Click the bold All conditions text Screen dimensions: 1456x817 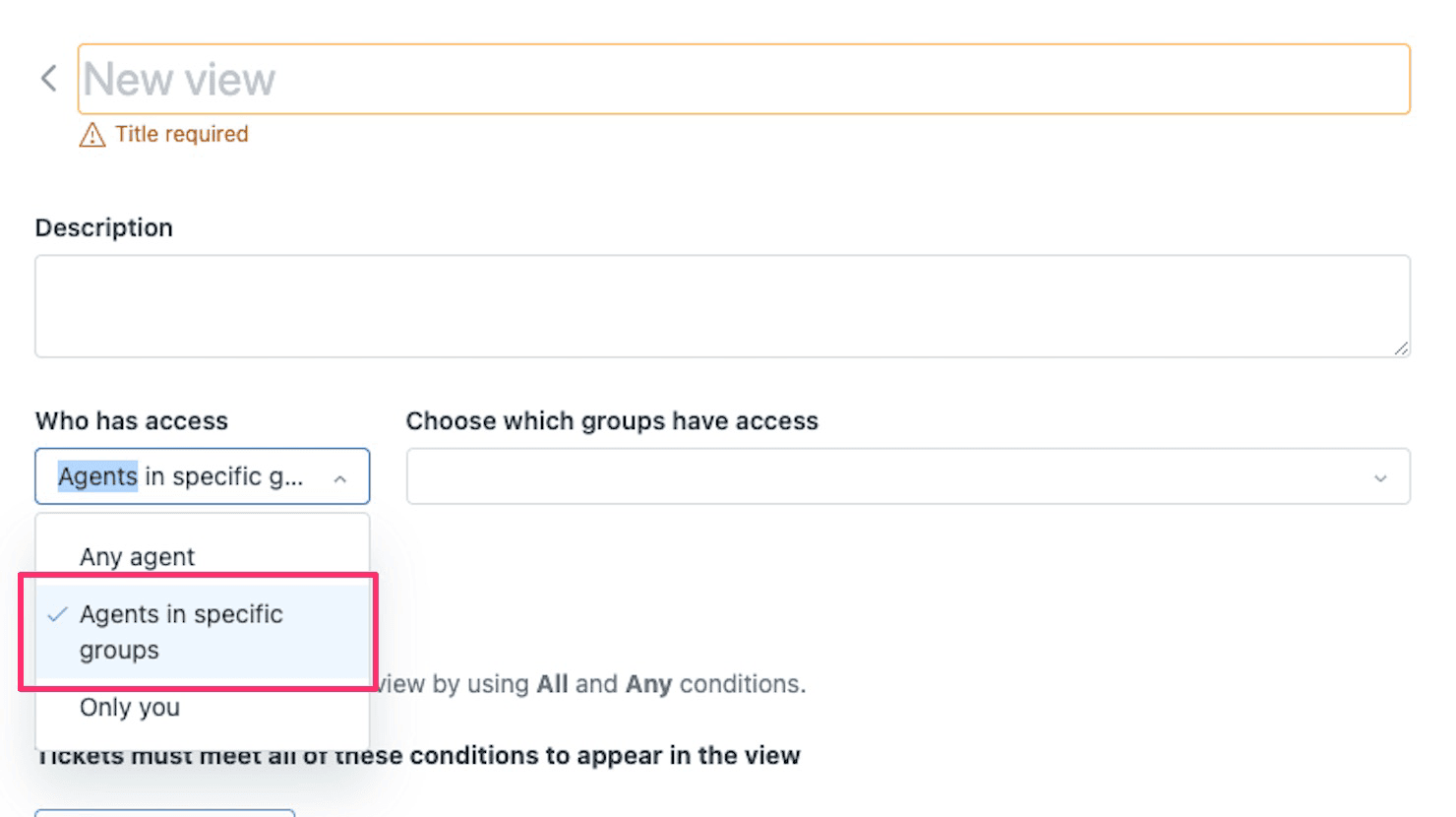552,683
